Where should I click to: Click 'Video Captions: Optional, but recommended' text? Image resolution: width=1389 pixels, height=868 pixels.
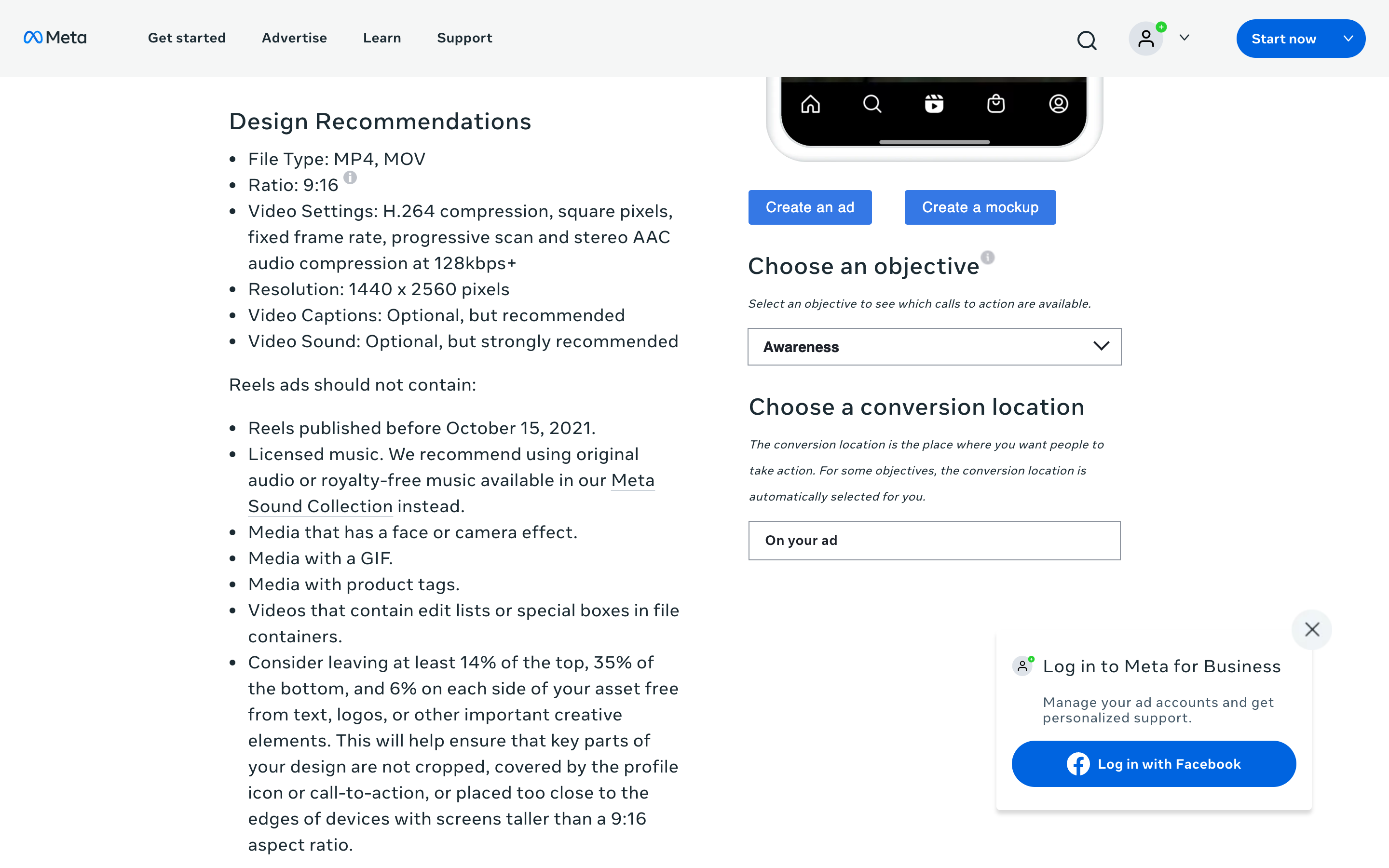coord(436,315)
